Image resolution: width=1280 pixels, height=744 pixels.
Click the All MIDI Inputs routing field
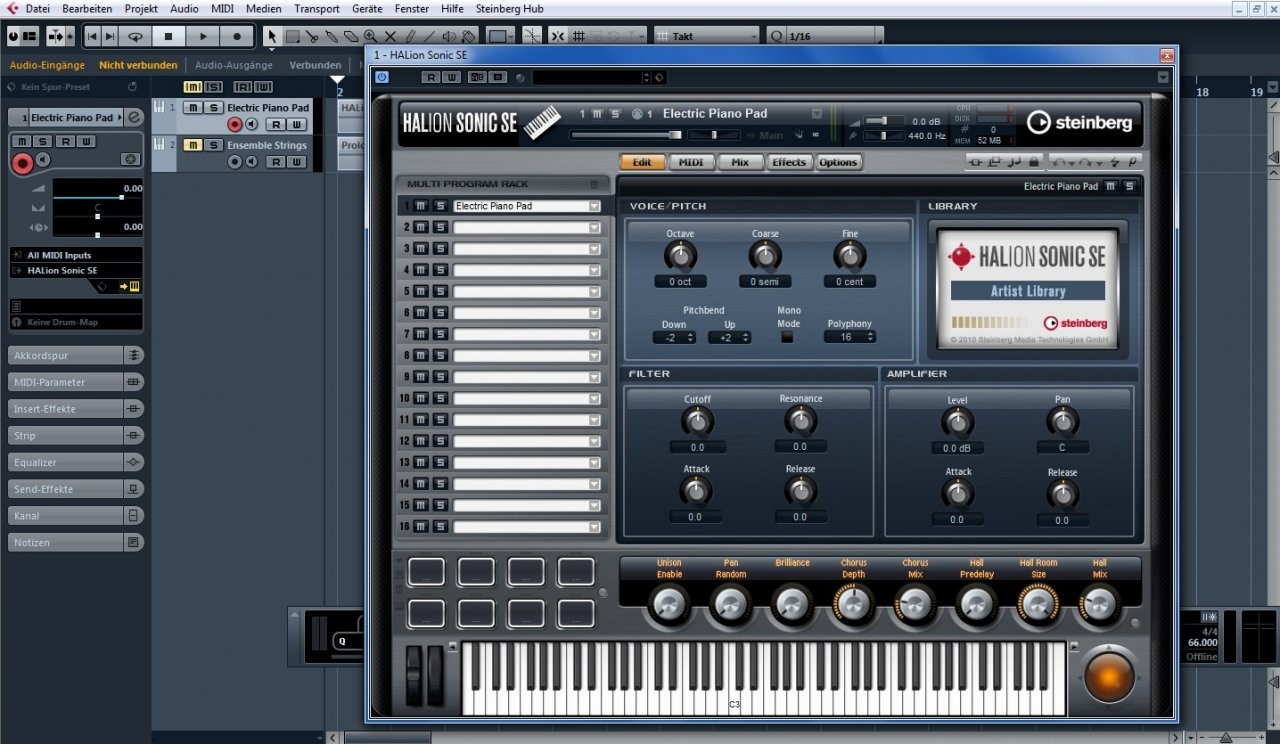coord(75,255)
